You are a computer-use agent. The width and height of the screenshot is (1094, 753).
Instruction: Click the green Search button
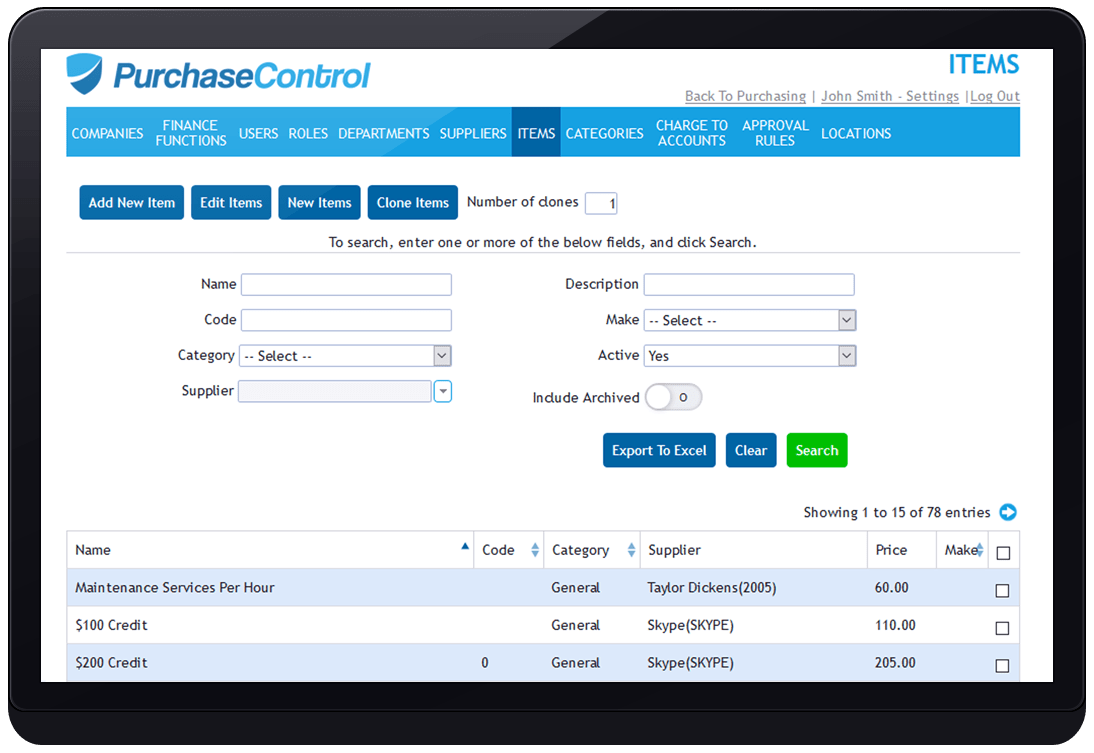click(x=816, y=450)
